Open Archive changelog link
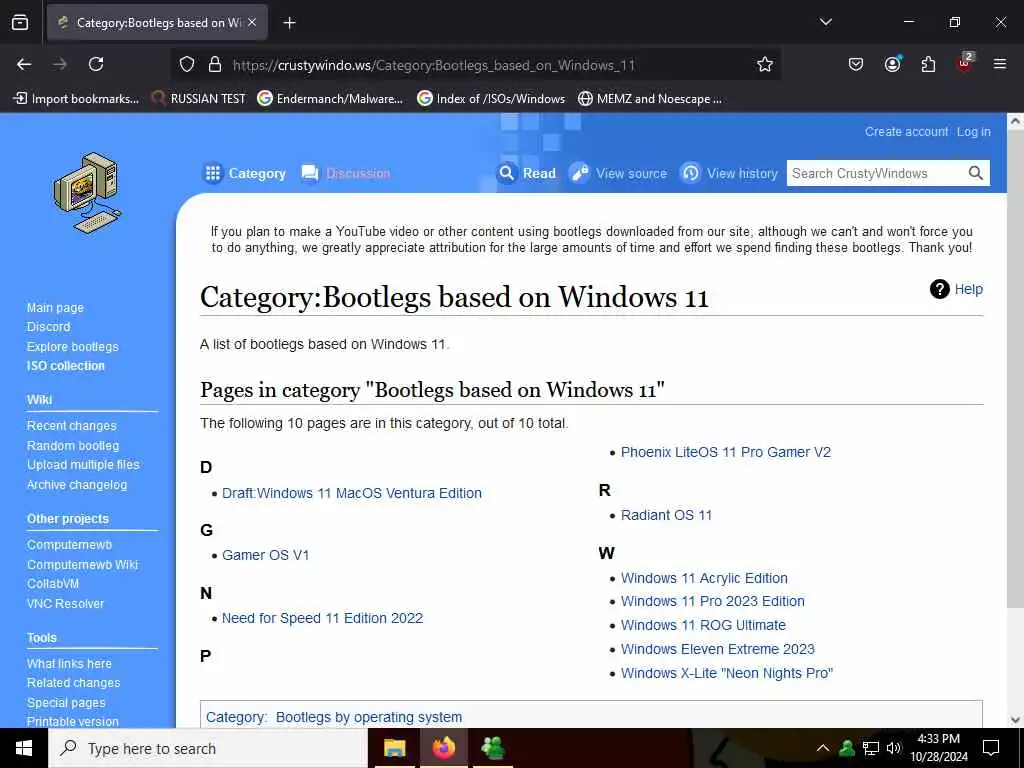 (77, 485)
